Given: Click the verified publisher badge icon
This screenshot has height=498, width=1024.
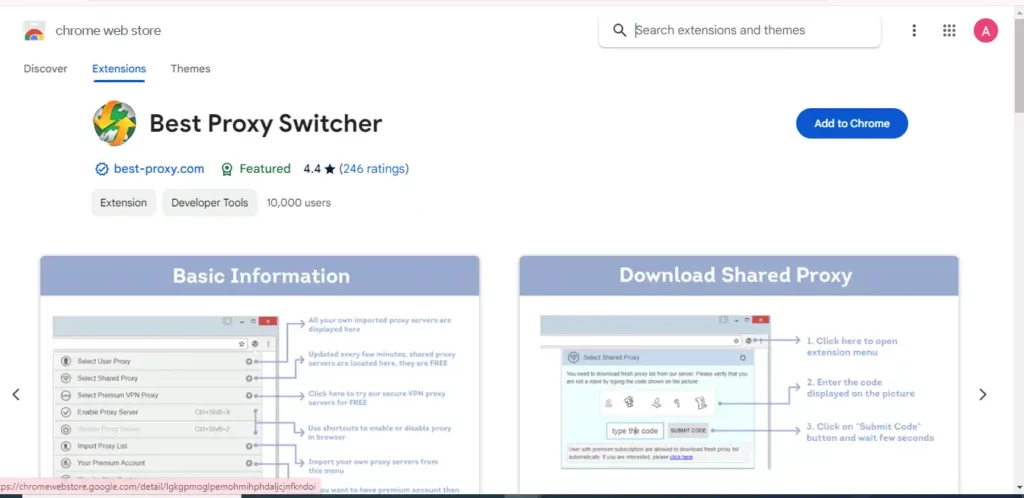Looking at the screenshot, I should [102, 169].
